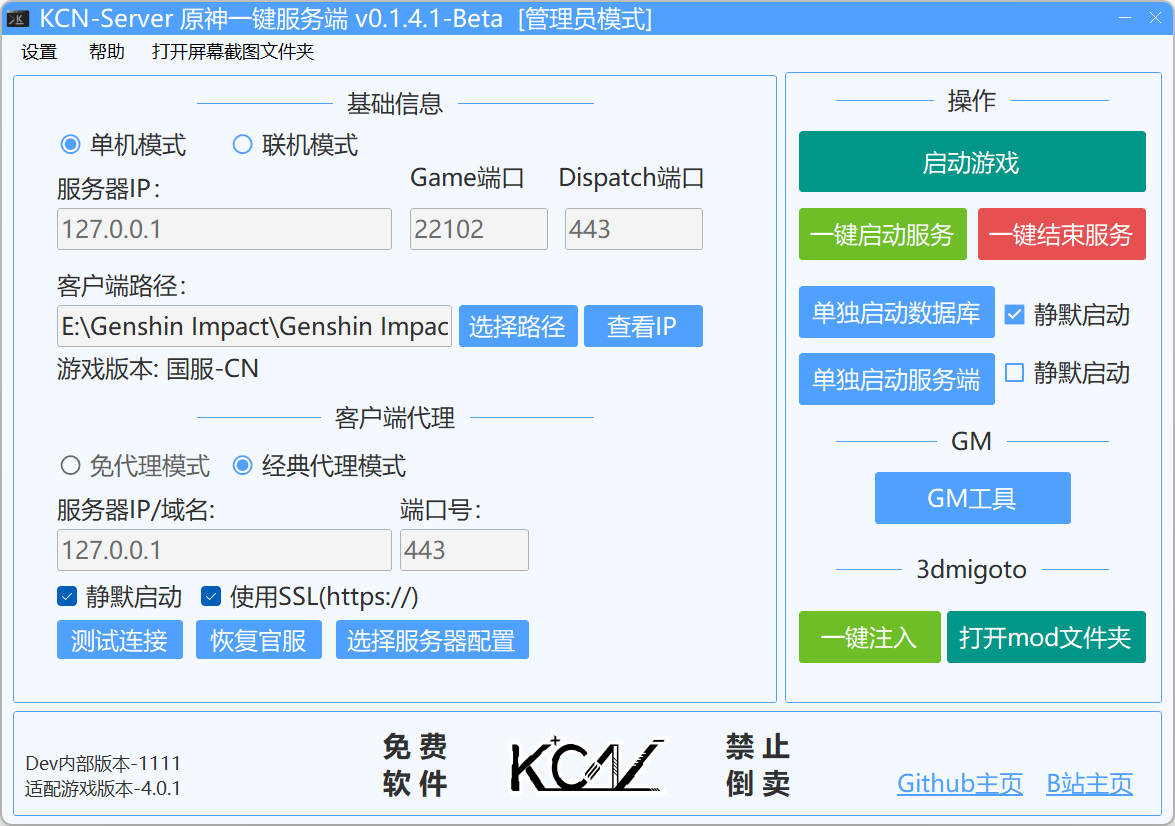
Task: Click the 客户端路径 path field
Action: [x=254, y=326]
